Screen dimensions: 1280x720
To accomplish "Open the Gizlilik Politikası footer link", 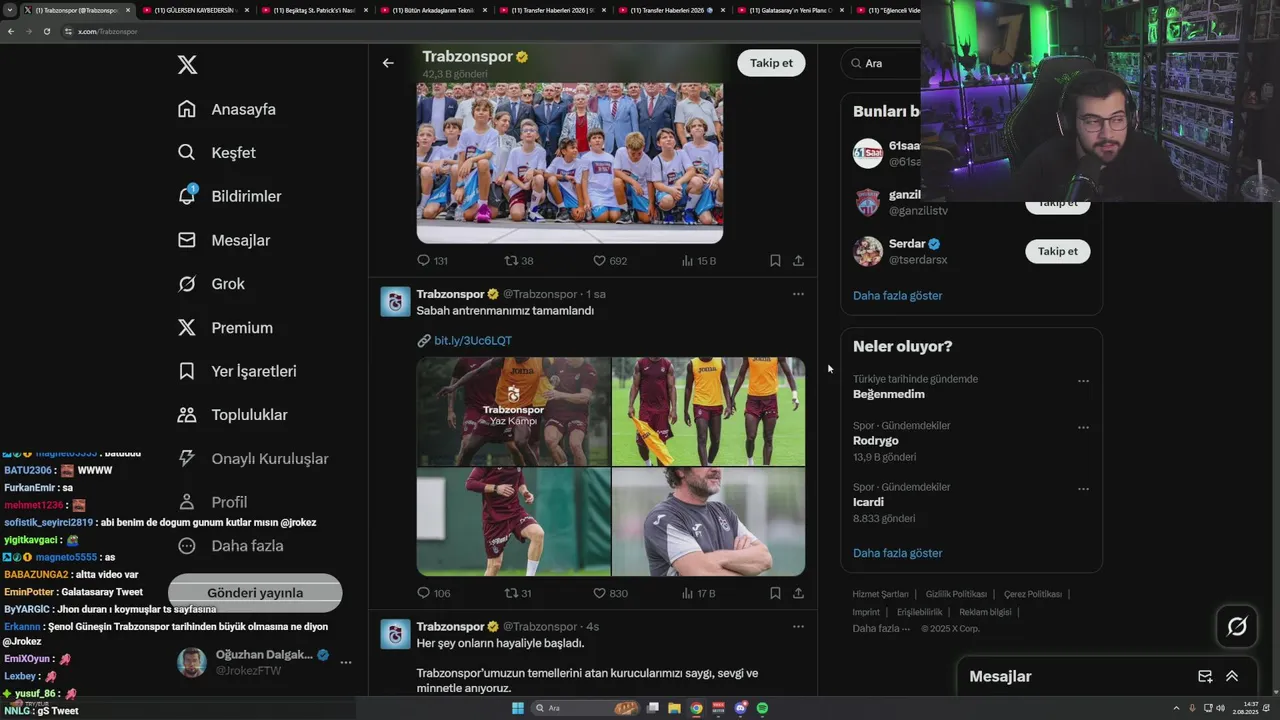I will [x=956, y=594].
